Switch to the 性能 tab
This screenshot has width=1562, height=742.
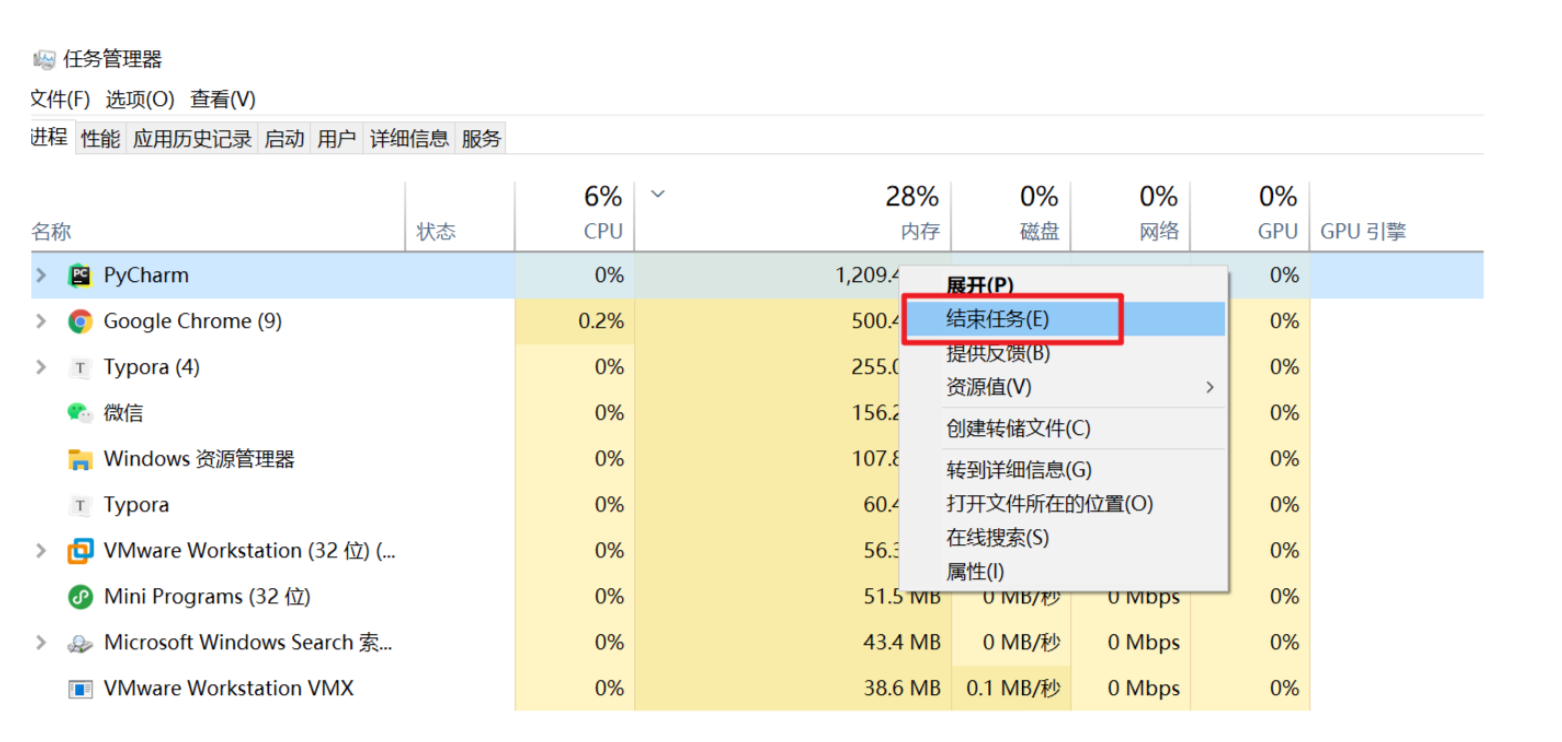coord(101,139)
